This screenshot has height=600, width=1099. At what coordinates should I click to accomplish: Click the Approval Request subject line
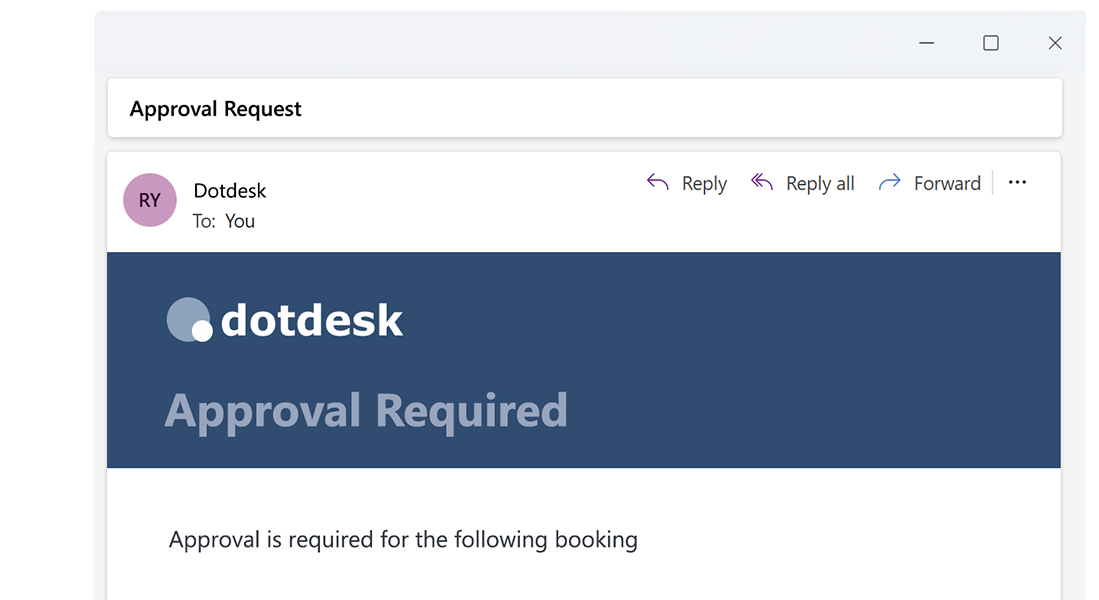click(x=216, y=109)
